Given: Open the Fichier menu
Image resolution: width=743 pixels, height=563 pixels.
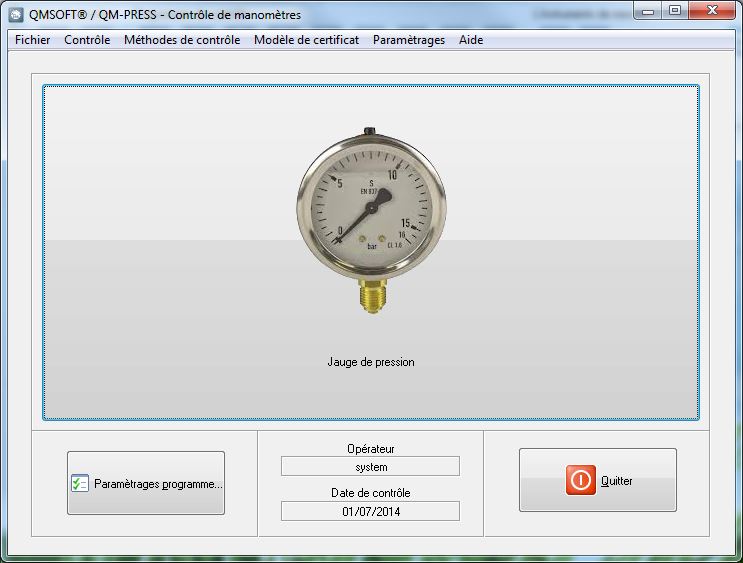Looking at the screenshot, I should point(32,40).
